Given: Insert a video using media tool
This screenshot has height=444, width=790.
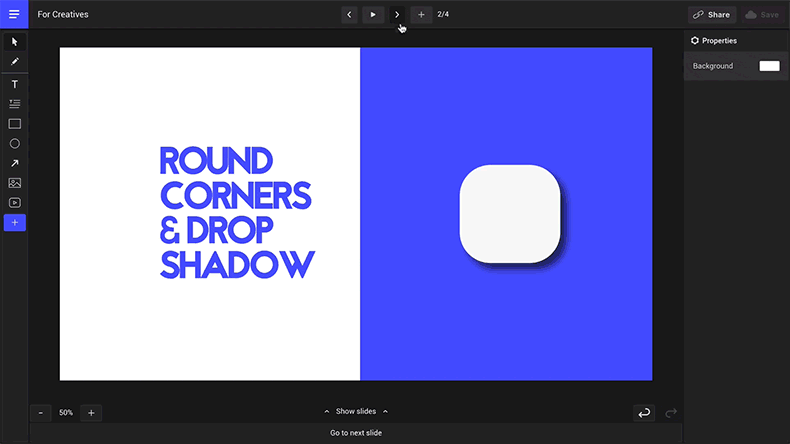Looking at the screenshot, I should [14, 203].
